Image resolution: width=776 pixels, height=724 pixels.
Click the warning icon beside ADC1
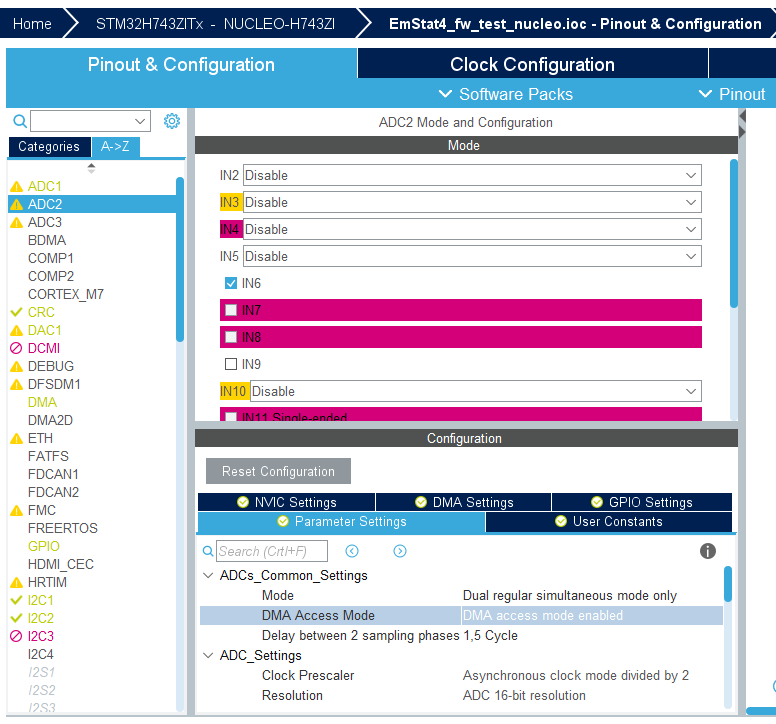[16, 187]
